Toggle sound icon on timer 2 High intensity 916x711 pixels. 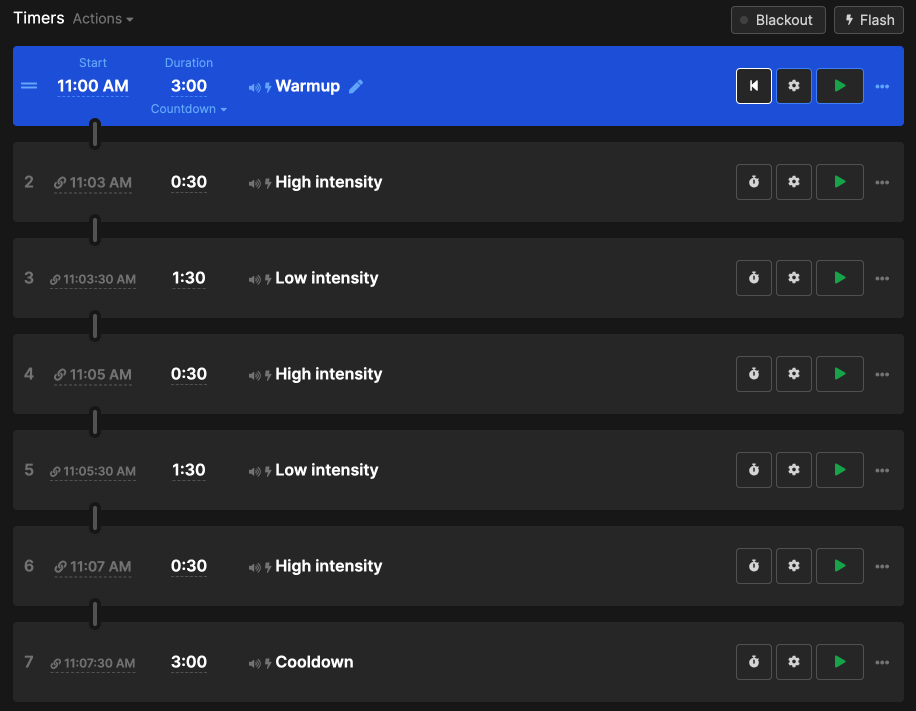254,183
